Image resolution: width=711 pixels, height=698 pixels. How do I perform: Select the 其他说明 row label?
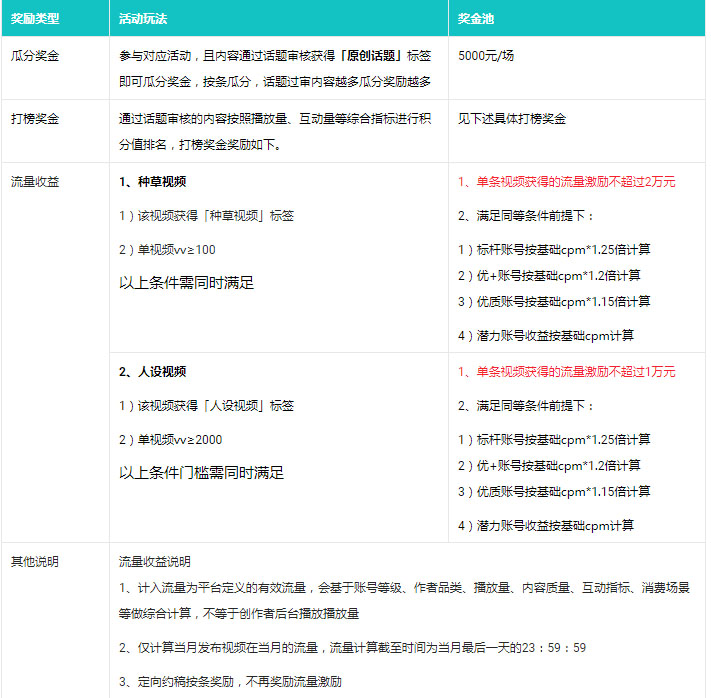pos(35,562)
